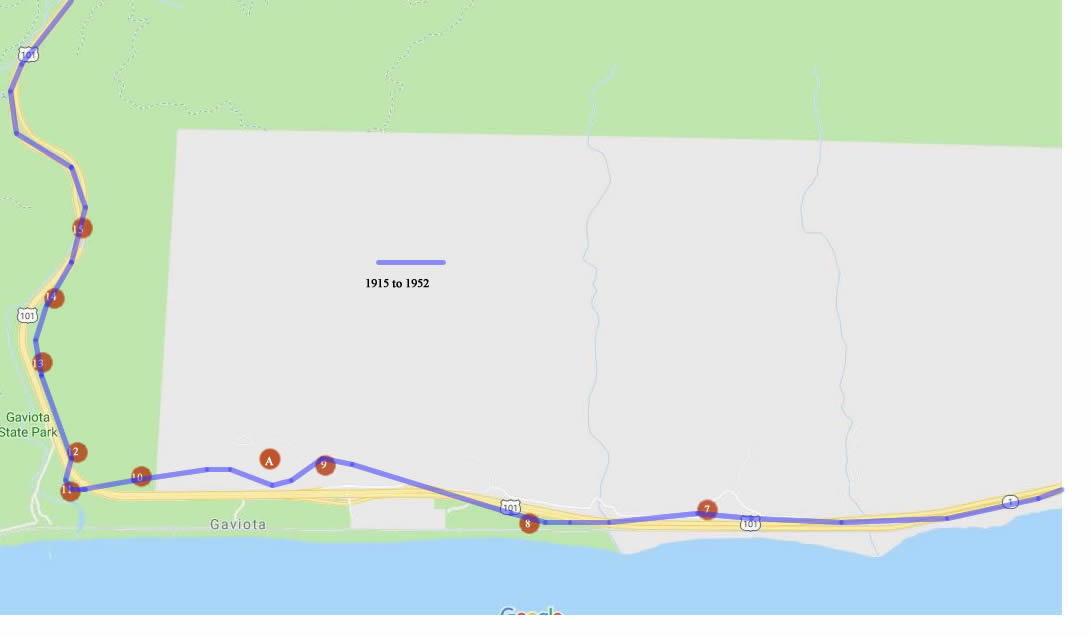Click the Google logo at map bottom
The height and width of the screenshot is (637, 1091).
tap(531, 611)
